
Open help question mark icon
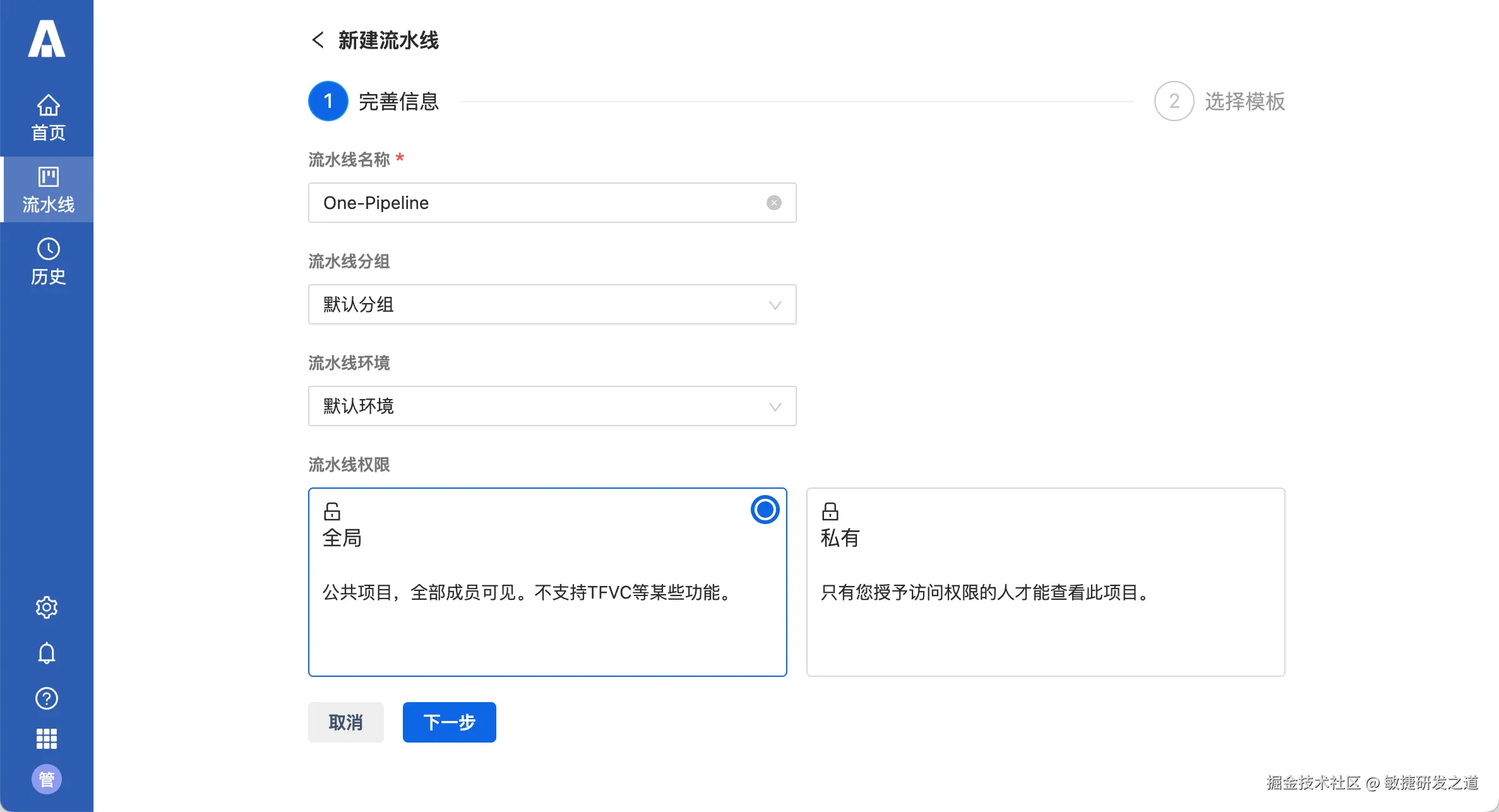coord(47,698)
